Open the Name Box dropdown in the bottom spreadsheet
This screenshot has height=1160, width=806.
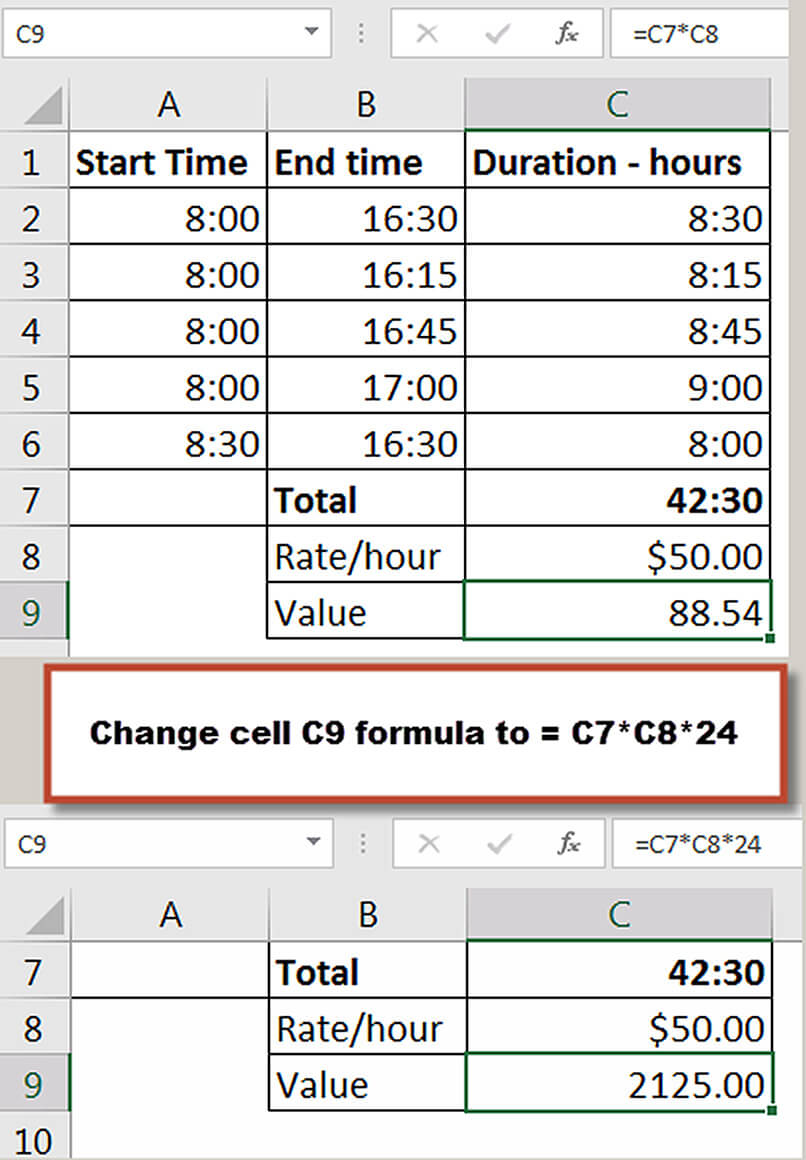click(314, 842)
